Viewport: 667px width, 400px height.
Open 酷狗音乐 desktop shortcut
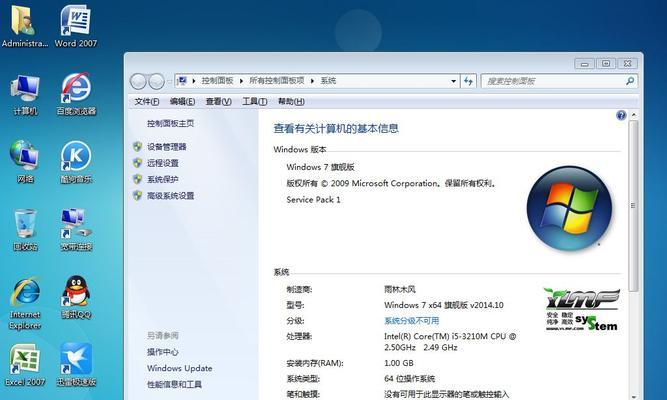(76, 162)
